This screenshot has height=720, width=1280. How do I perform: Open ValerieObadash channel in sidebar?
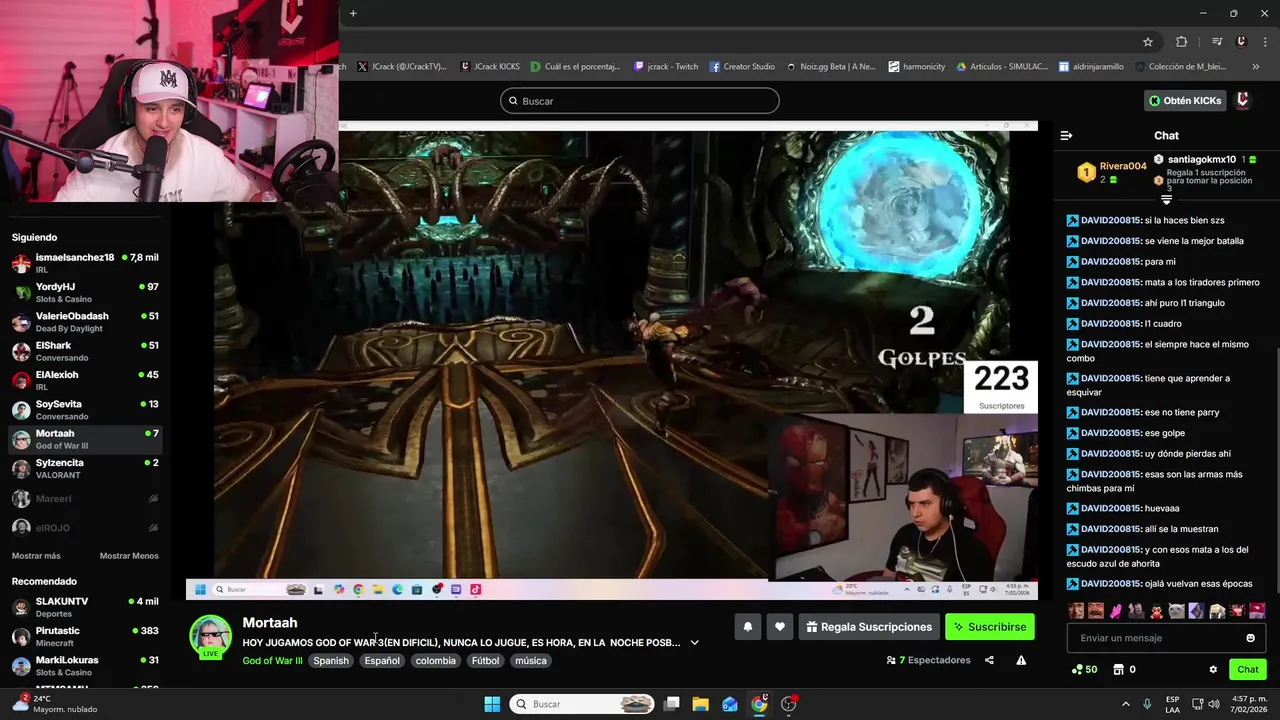85,322
